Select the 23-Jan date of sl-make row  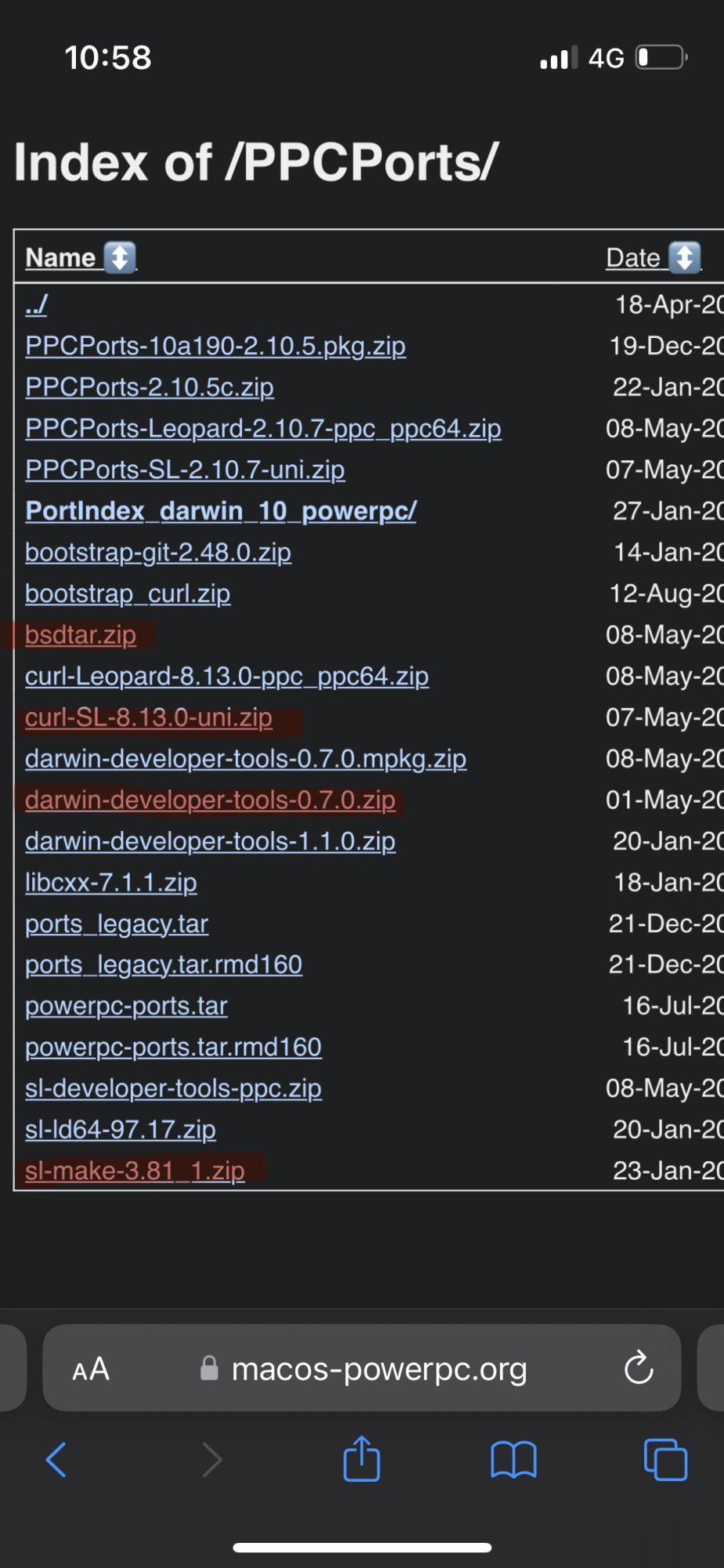pyautogui.click(x=668, y=1171)
